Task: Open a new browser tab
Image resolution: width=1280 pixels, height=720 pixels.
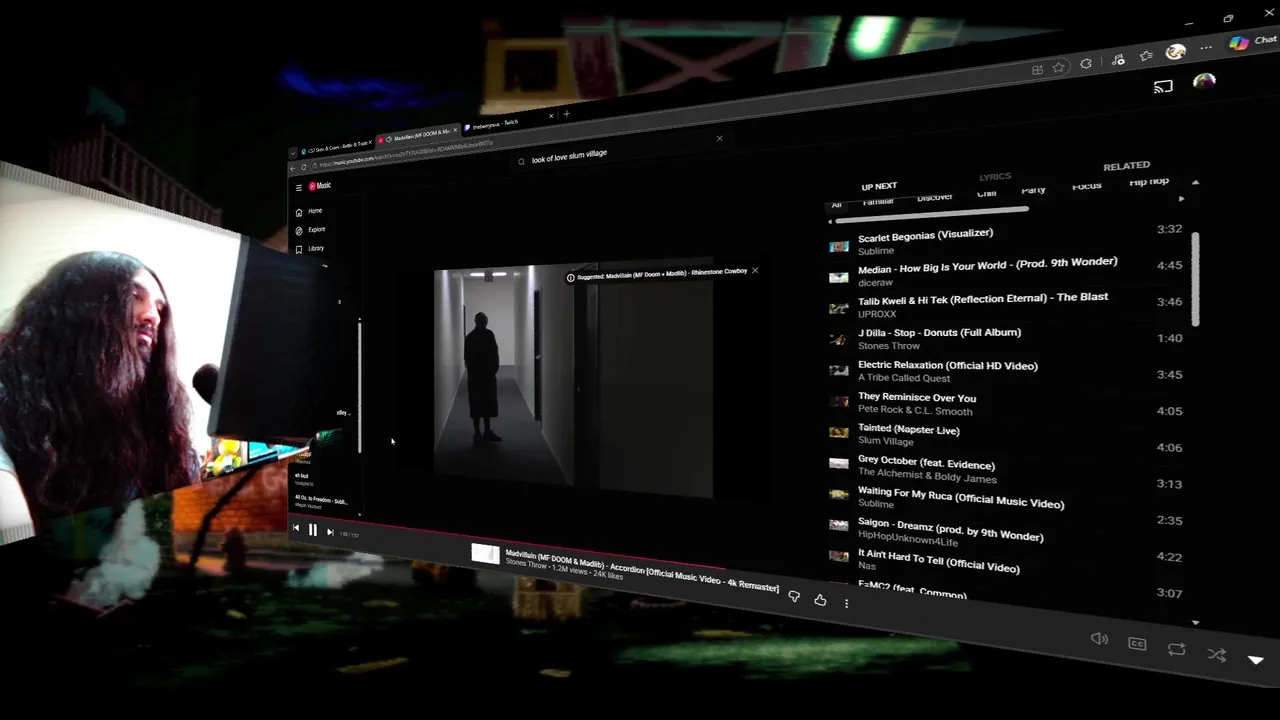Action: click(566, 114)
